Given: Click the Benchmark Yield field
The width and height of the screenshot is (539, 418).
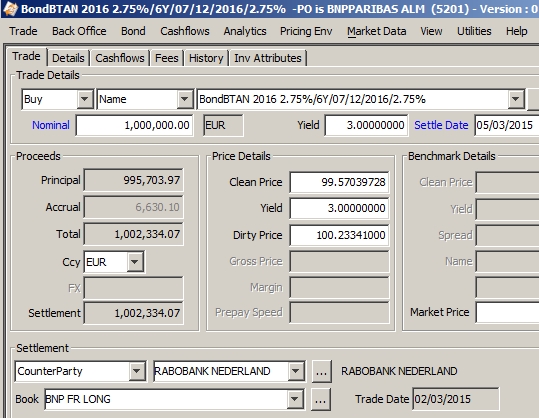Looking at the screenshot, I should [507, 209].
